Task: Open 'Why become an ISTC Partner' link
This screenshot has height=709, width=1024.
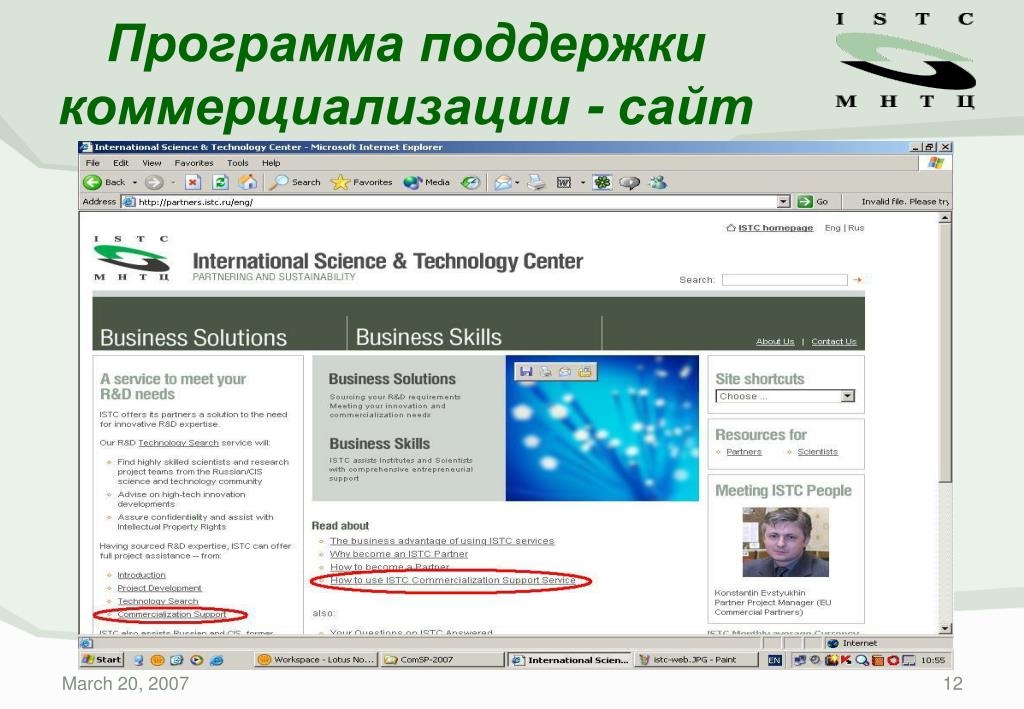Action: 399,554
